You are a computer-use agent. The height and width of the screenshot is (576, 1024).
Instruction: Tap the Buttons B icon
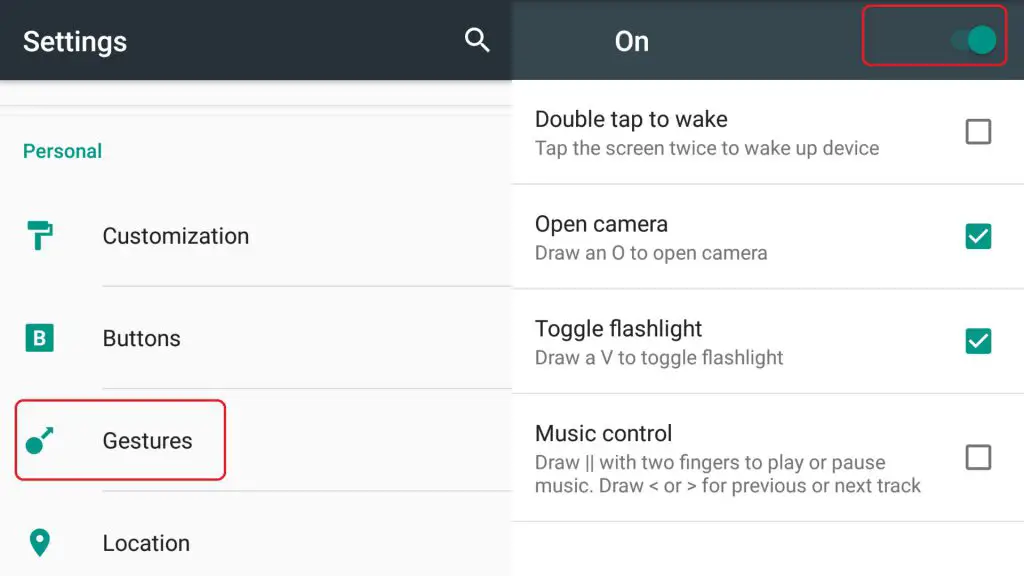click(39, 338)
